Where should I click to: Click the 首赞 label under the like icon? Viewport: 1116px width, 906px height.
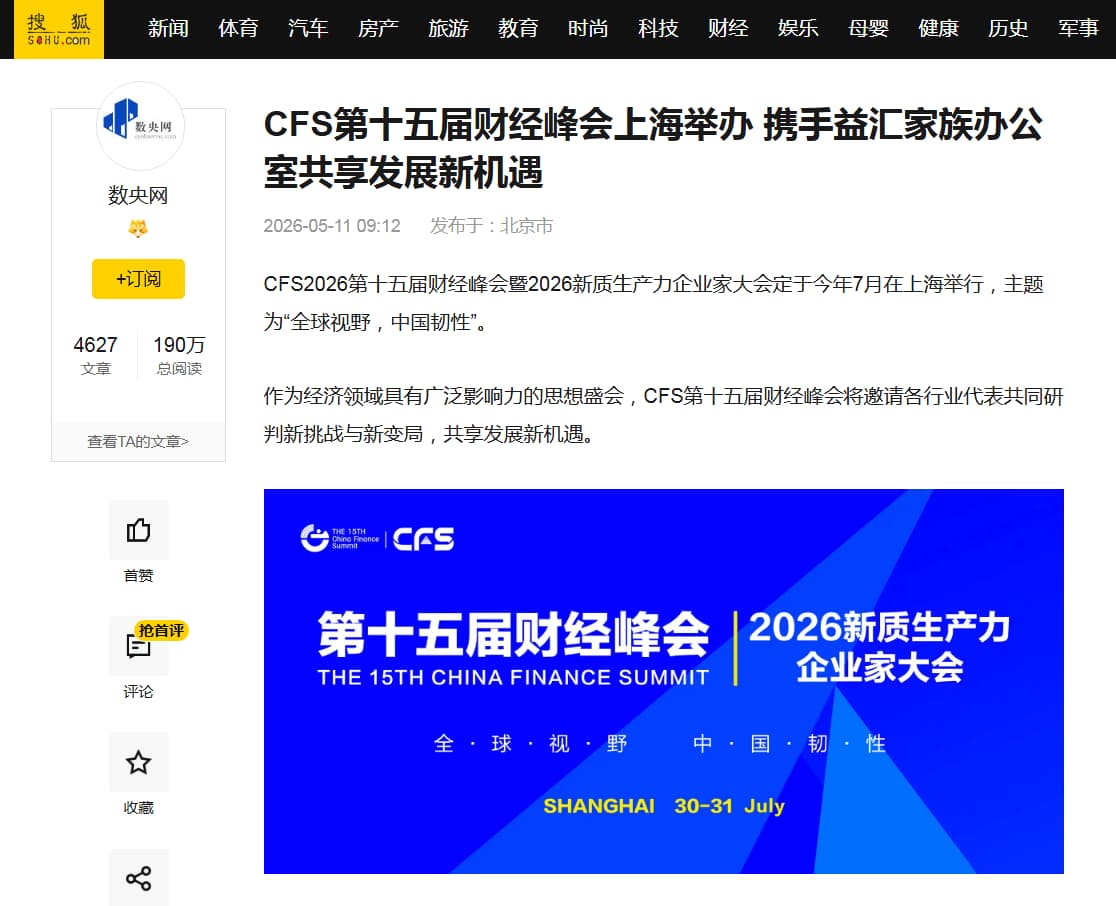coord(138,575)
